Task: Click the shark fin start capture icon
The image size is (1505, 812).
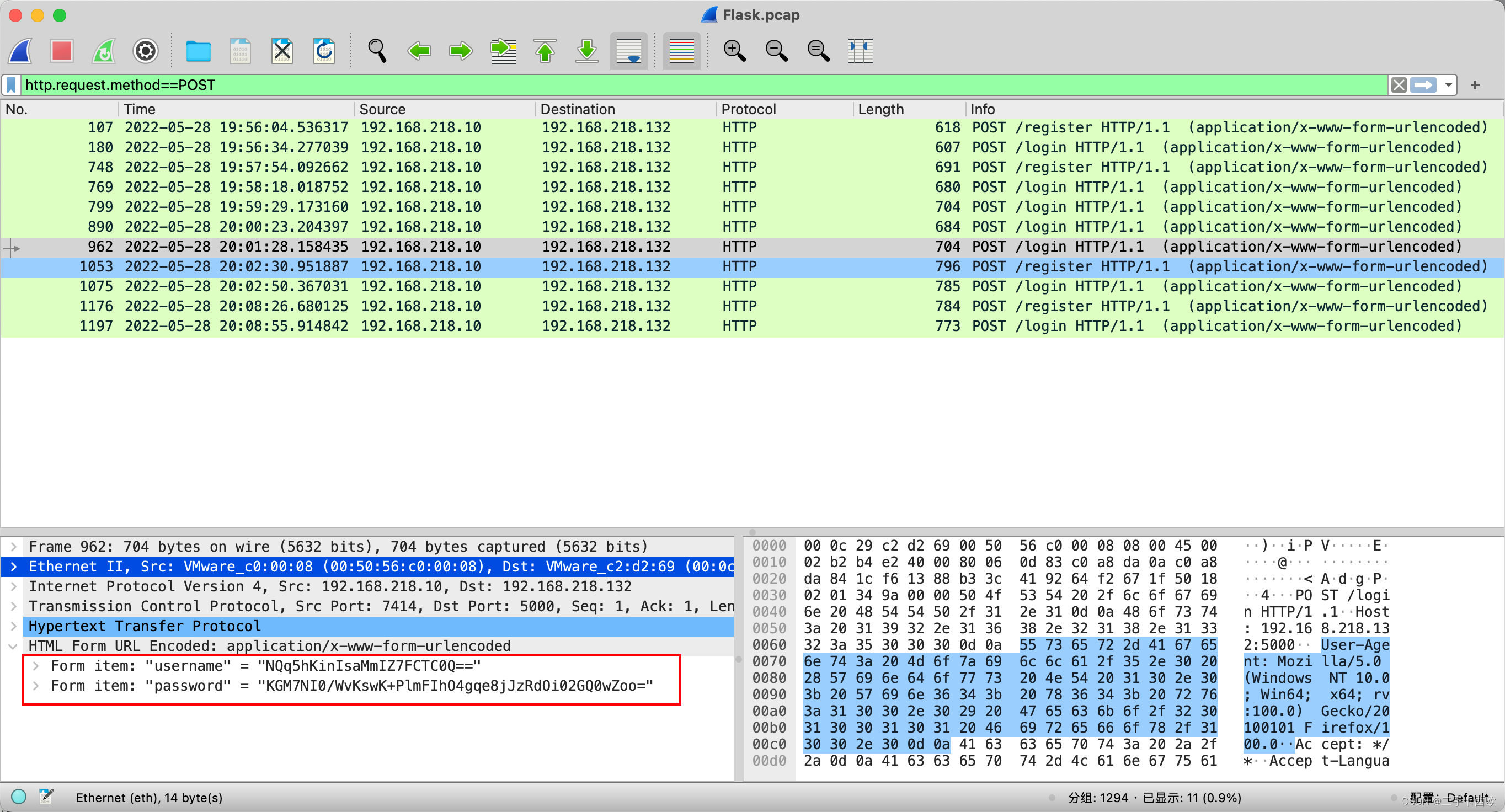Action: (x=20, y=51)
